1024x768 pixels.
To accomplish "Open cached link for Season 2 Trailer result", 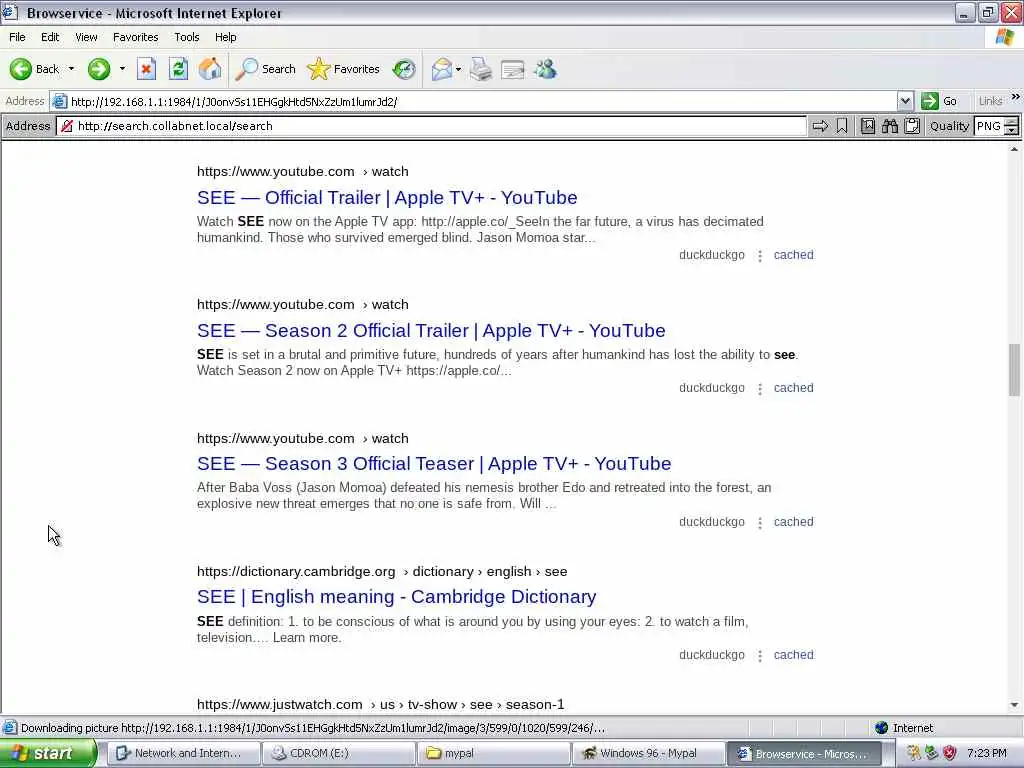I will coord(793,388).
